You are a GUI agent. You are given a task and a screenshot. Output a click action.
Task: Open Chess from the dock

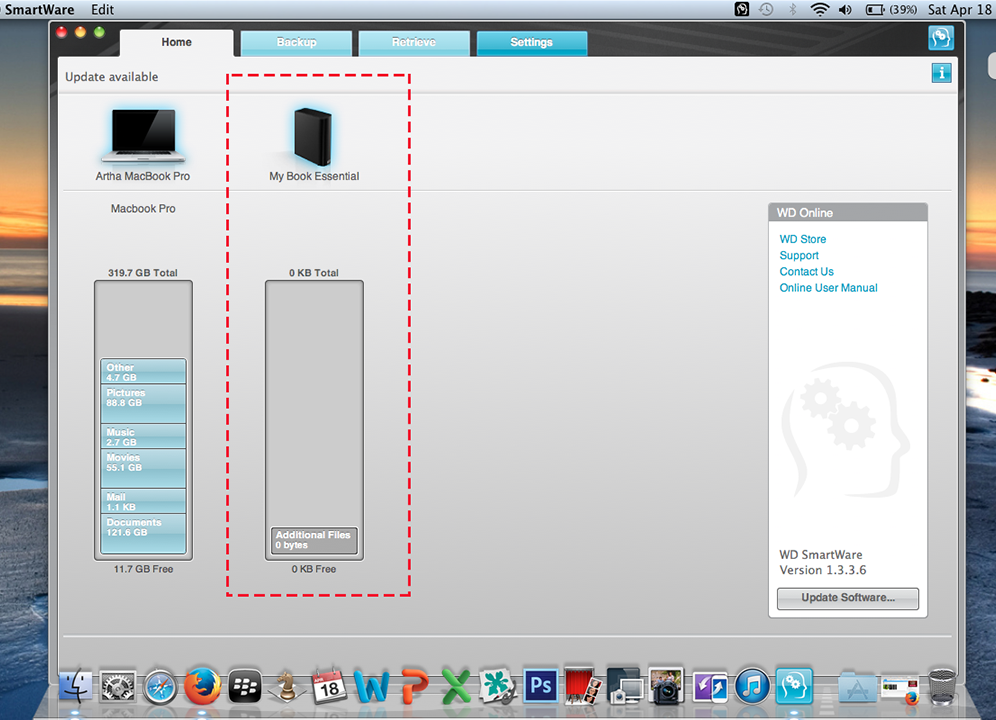coord(286,687)
